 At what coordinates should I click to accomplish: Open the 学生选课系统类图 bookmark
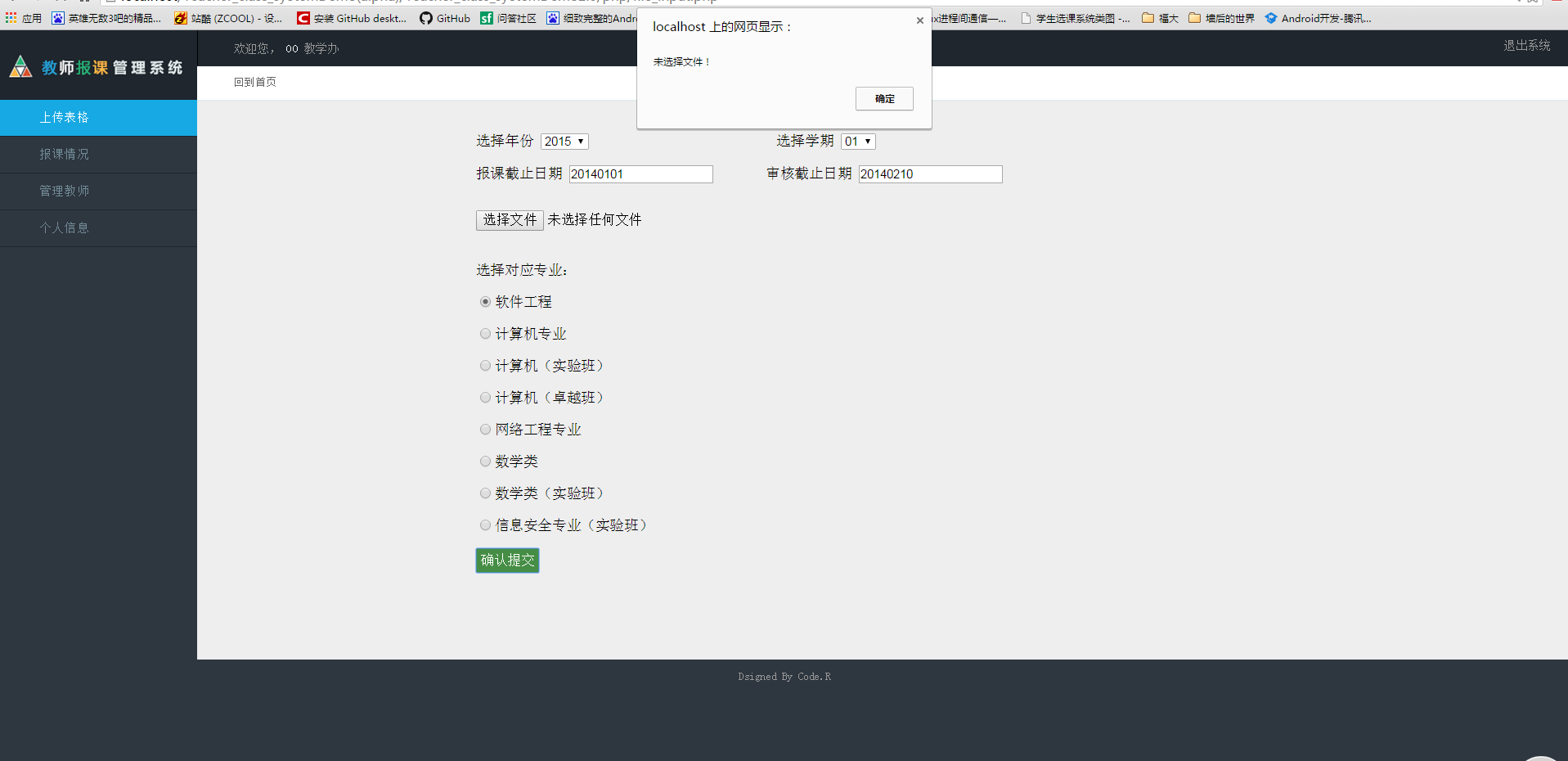click(x=1075, y=18)
